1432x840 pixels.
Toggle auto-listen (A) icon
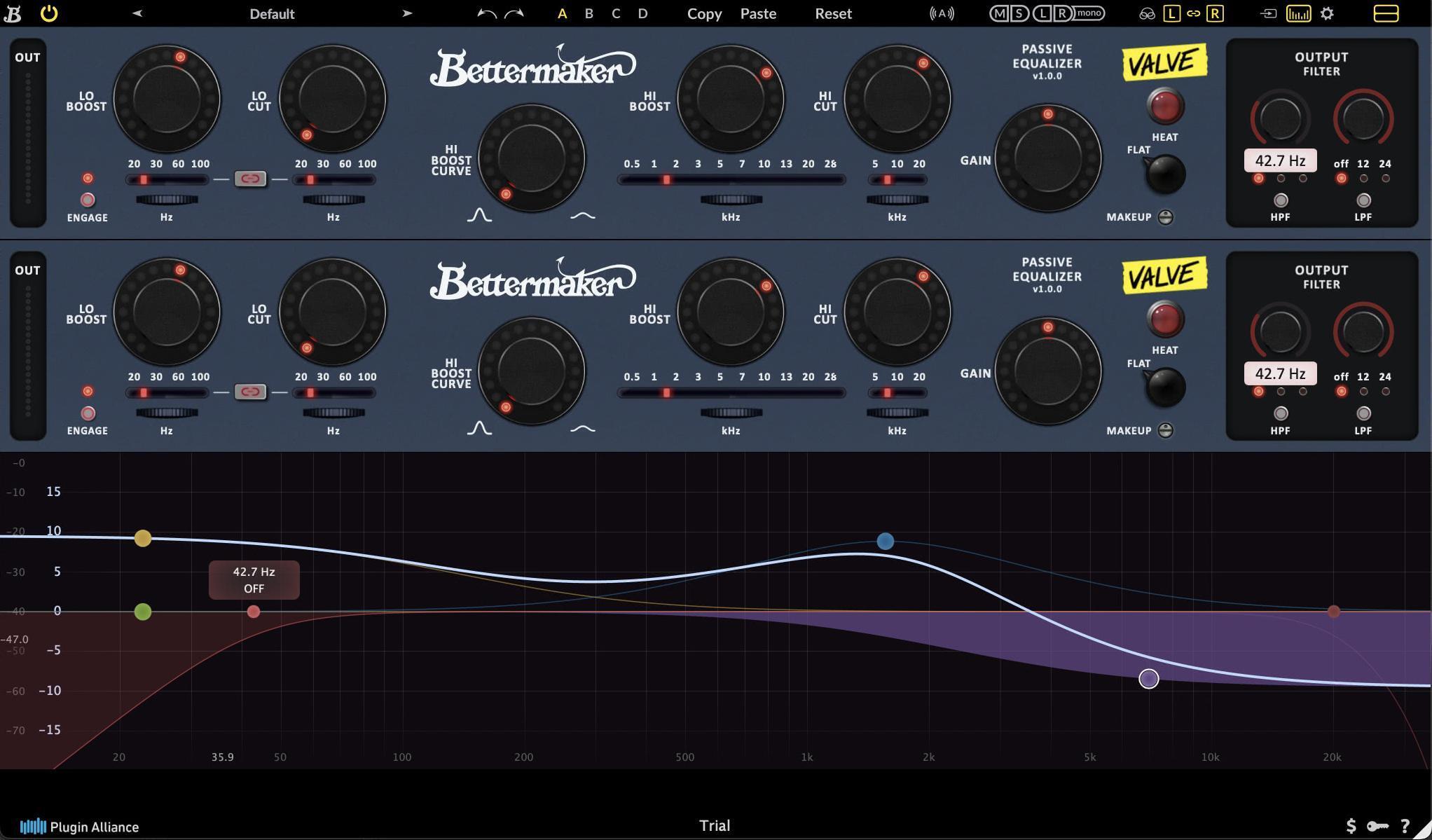pos(942,13)
